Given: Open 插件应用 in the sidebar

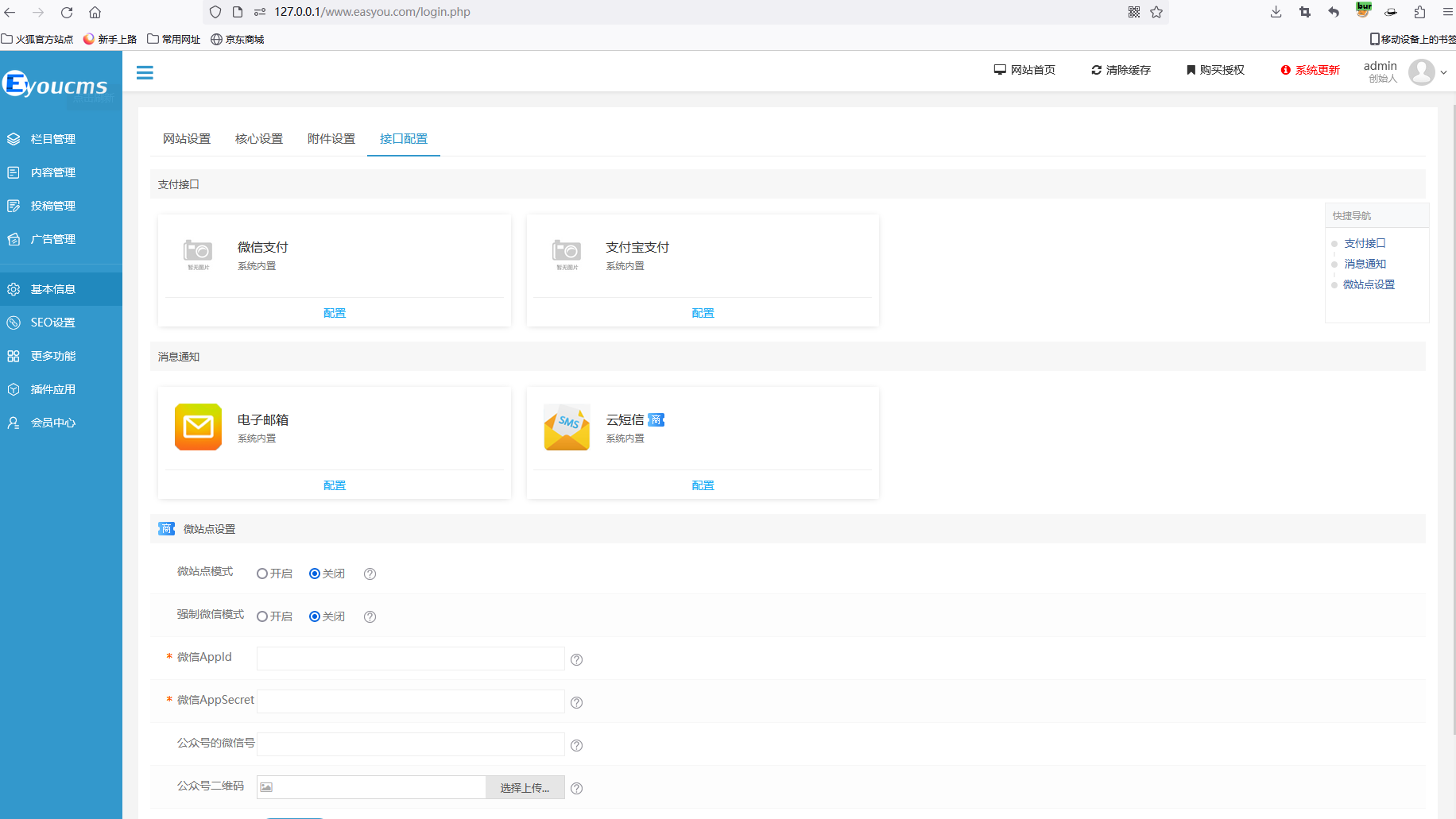Looking at the screenshot, I should pos(61,389).
